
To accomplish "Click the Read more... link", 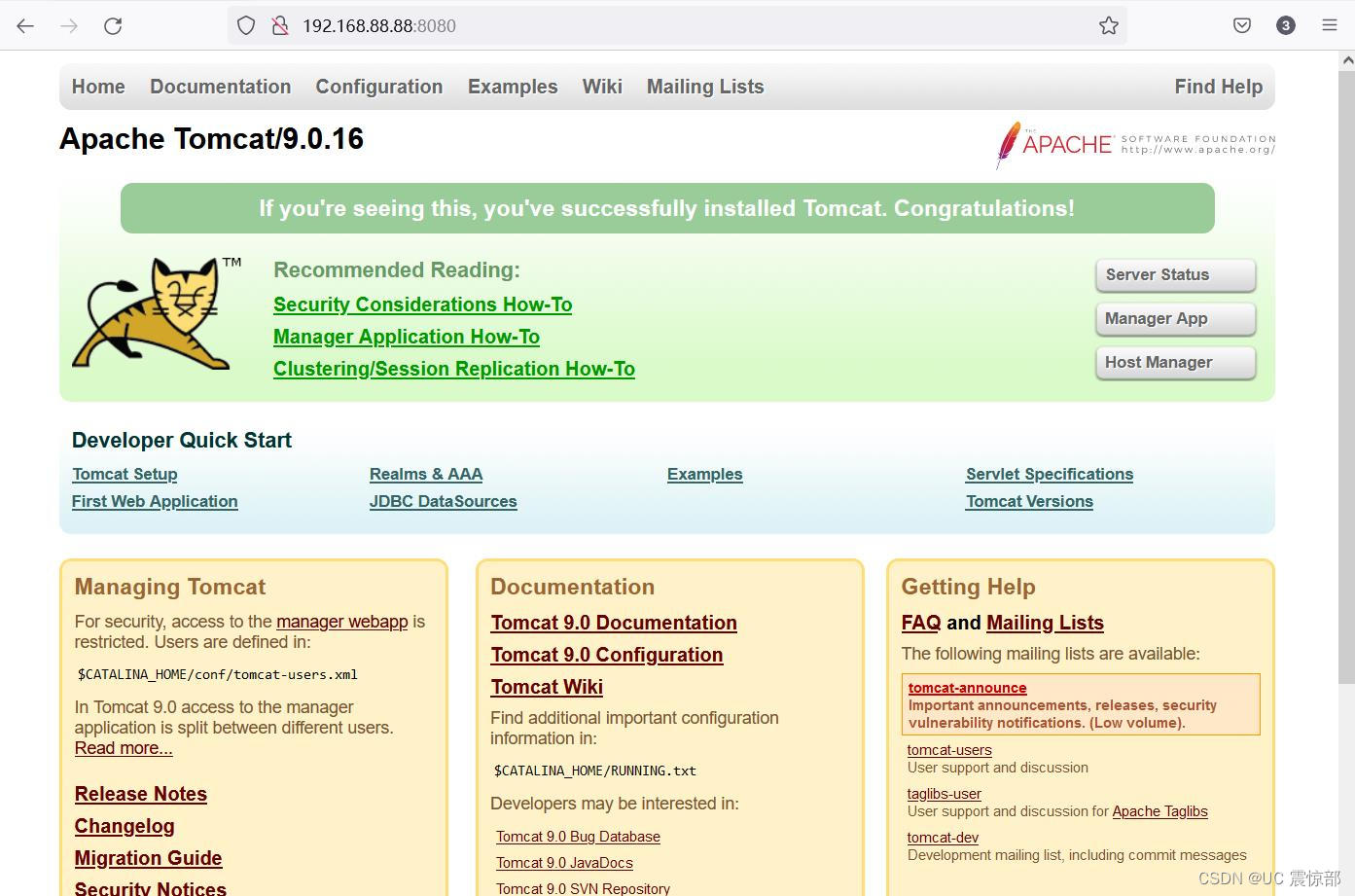I will coord(124,748).
